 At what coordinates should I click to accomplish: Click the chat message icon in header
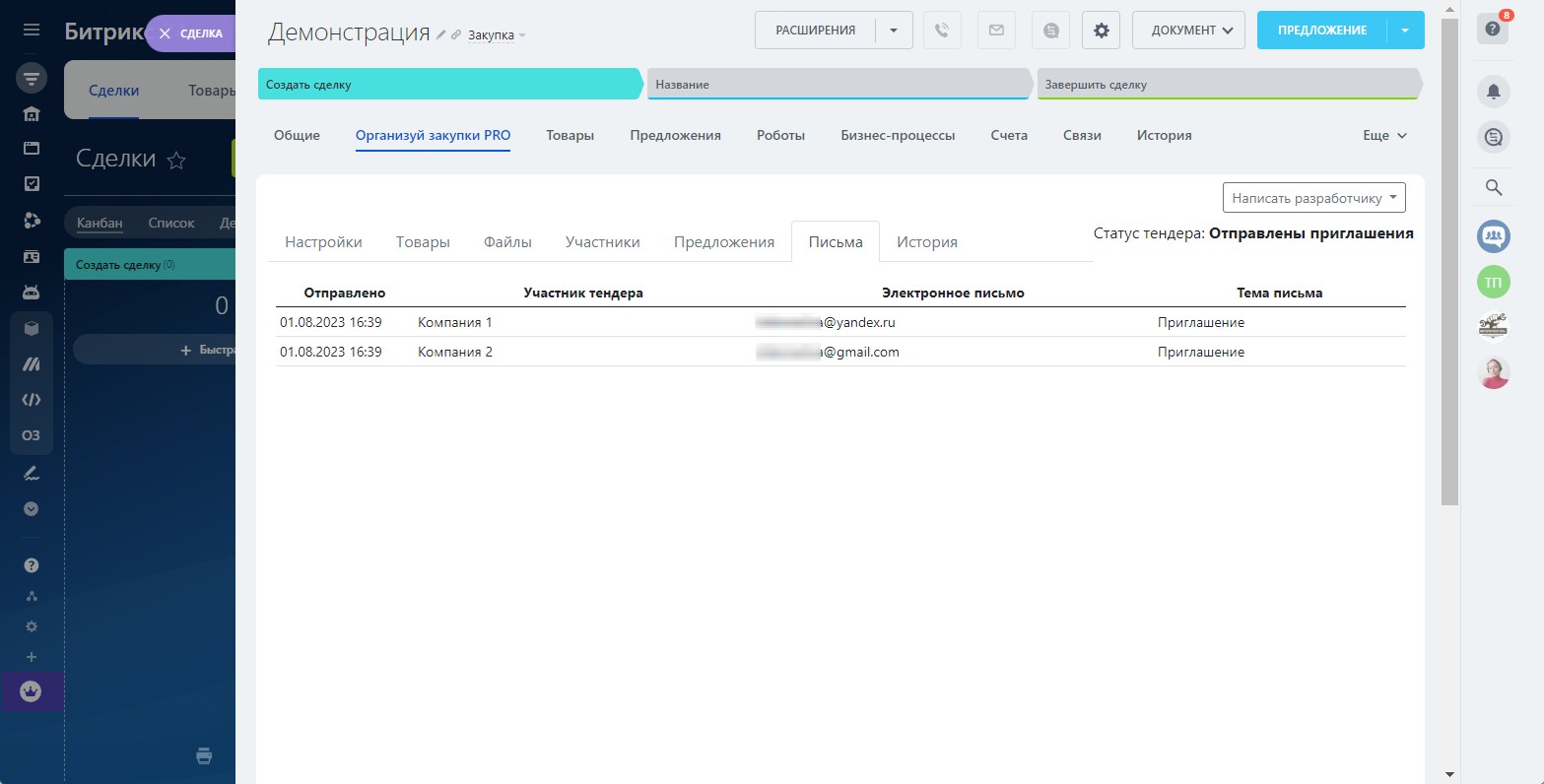click(x=1050, y=31)
